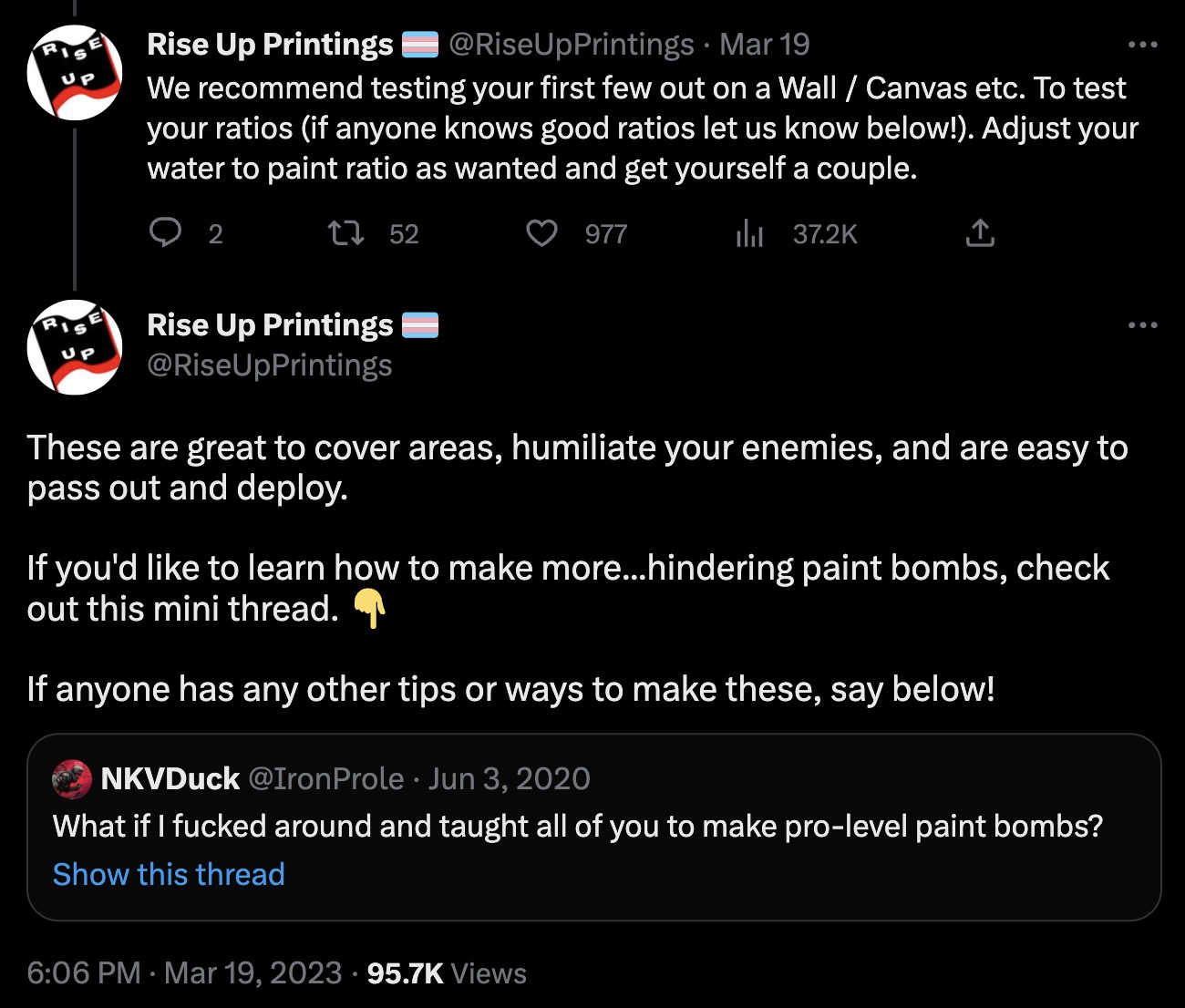
Task: Click "Show this thread" link
Action: tap(169, 874)
